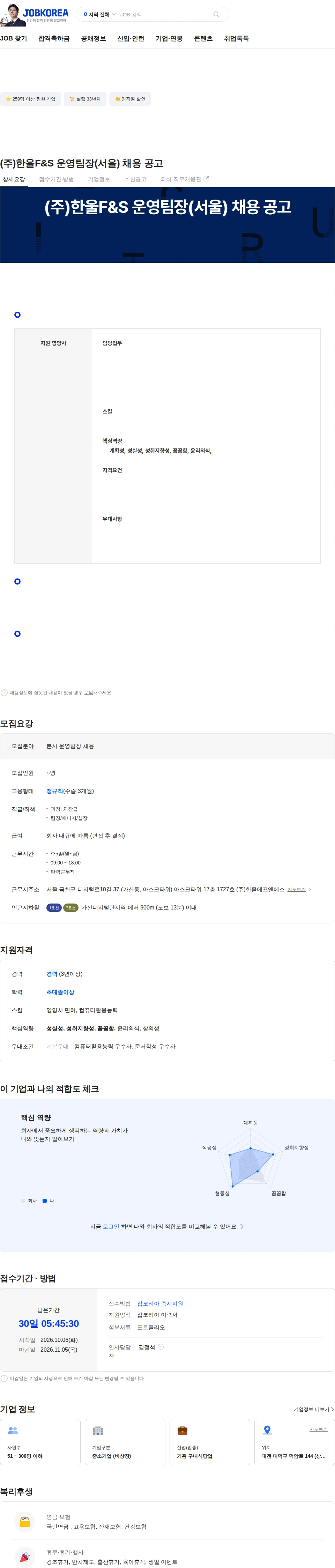
Task: Select the 상세요강 tab
Action: (x=14, y=179)
